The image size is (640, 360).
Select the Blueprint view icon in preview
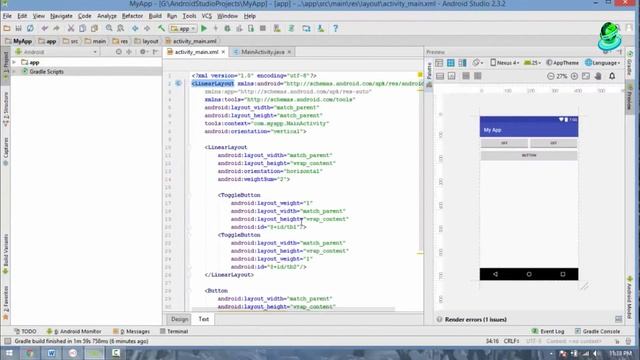coord(451,63)
